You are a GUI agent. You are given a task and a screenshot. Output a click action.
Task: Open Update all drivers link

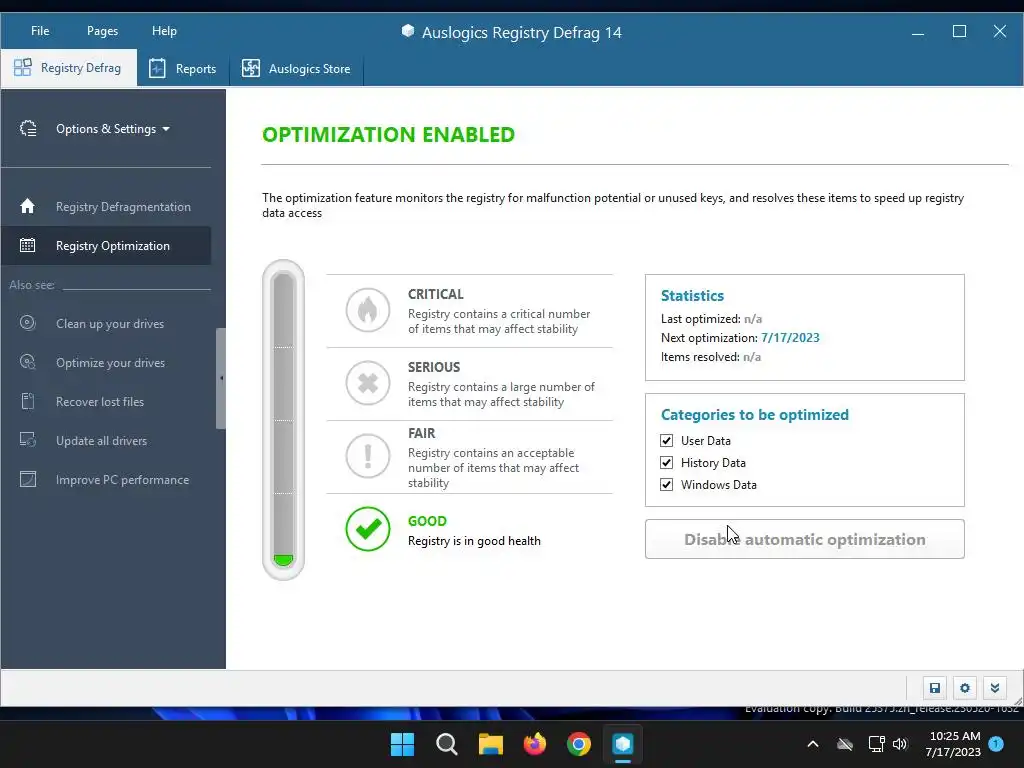[x=101, y=441]
